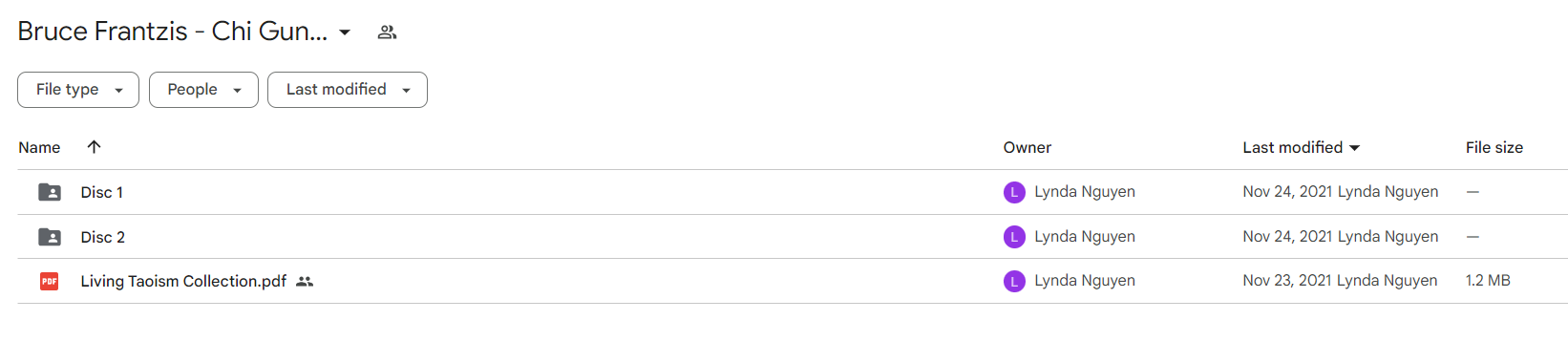
Task: Click the red PDF file icon
Action: (x=50, y=281)
